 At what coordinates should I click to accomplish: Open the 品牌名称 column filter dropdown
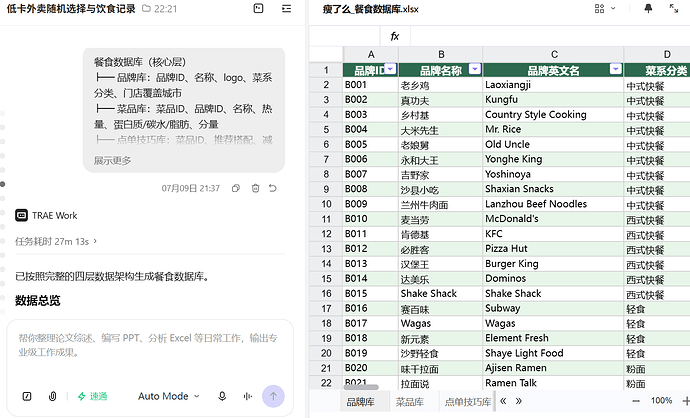pyautogui.click(x=475, y=69)
